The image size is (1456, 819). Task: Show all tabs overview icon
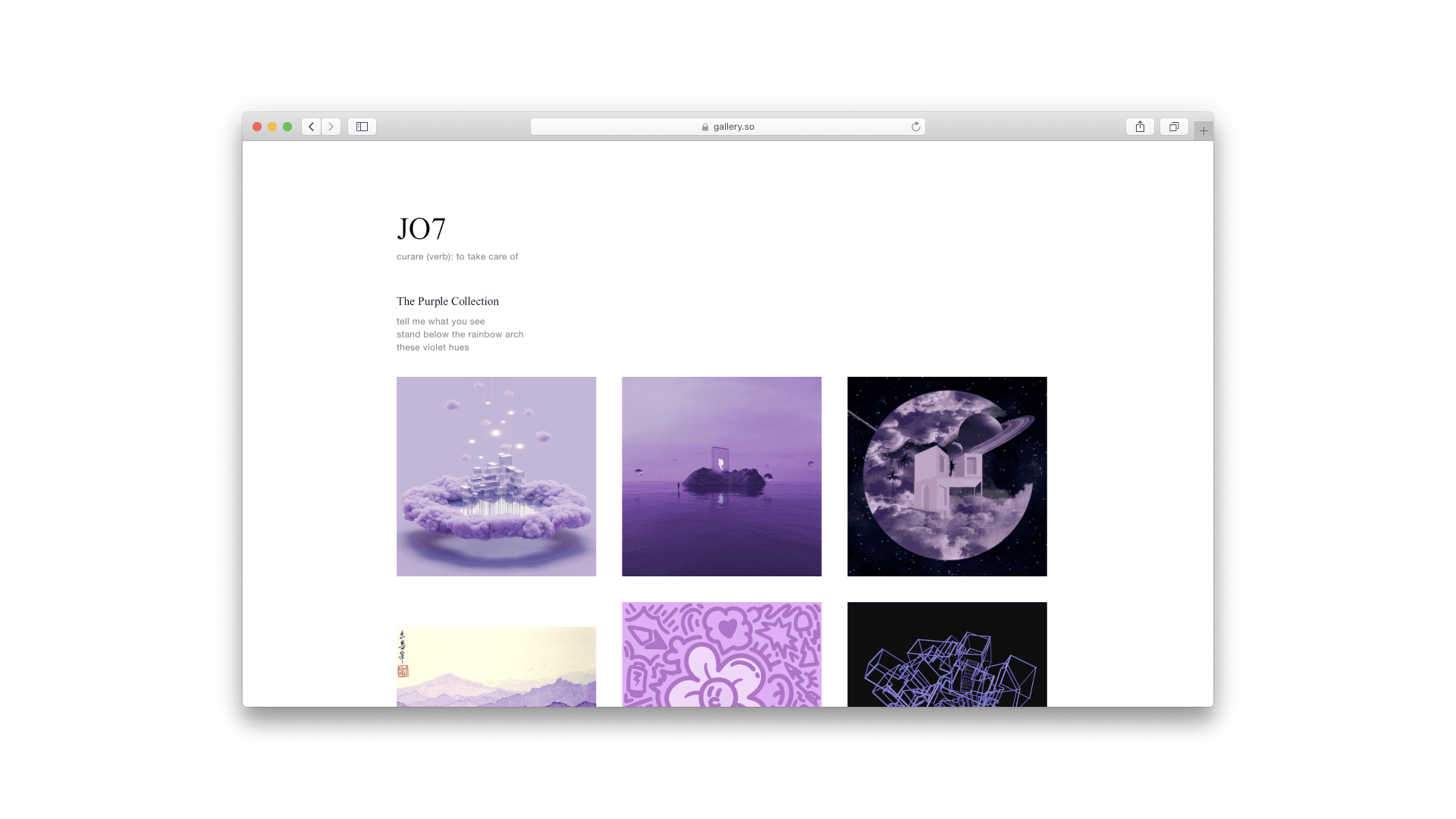[x=1174, y=127]
